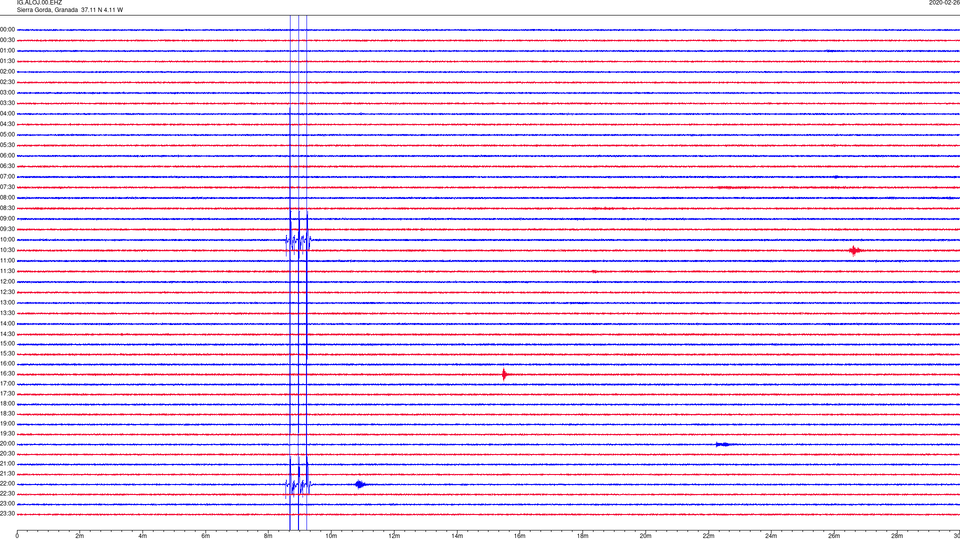Click the 16m axis tick label

520,536
